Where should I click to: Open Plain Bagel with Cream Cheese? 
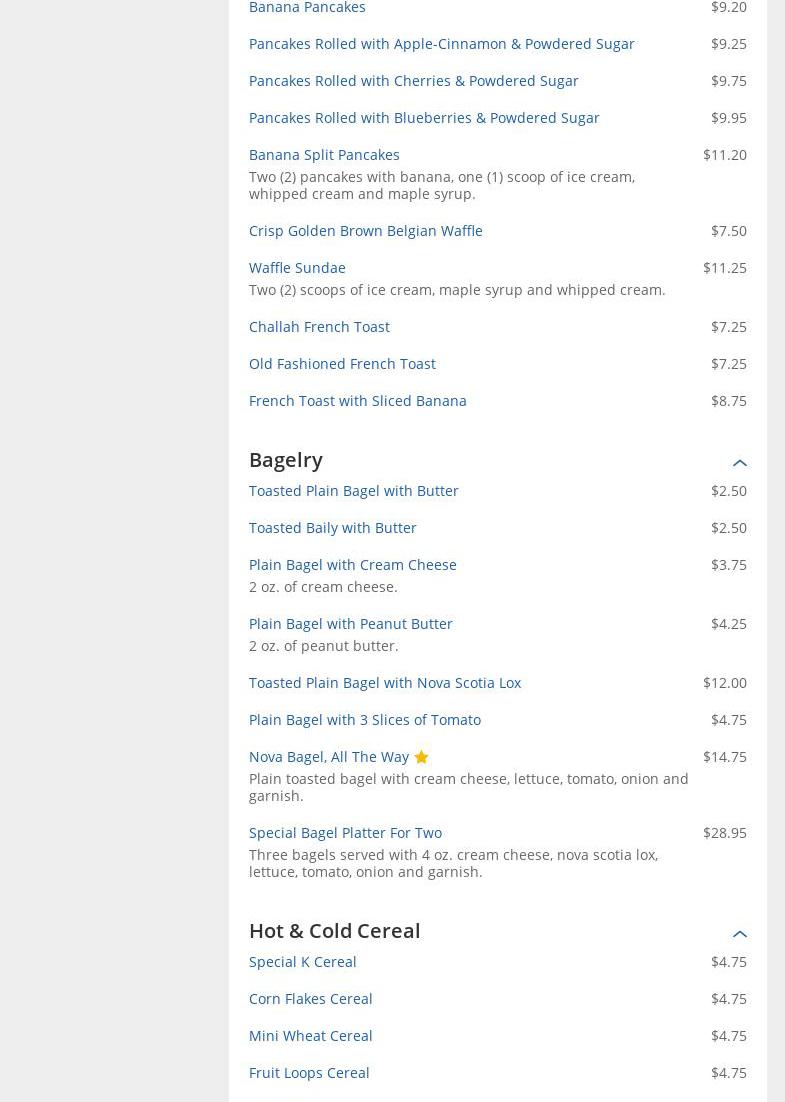(x=352, y=565)
